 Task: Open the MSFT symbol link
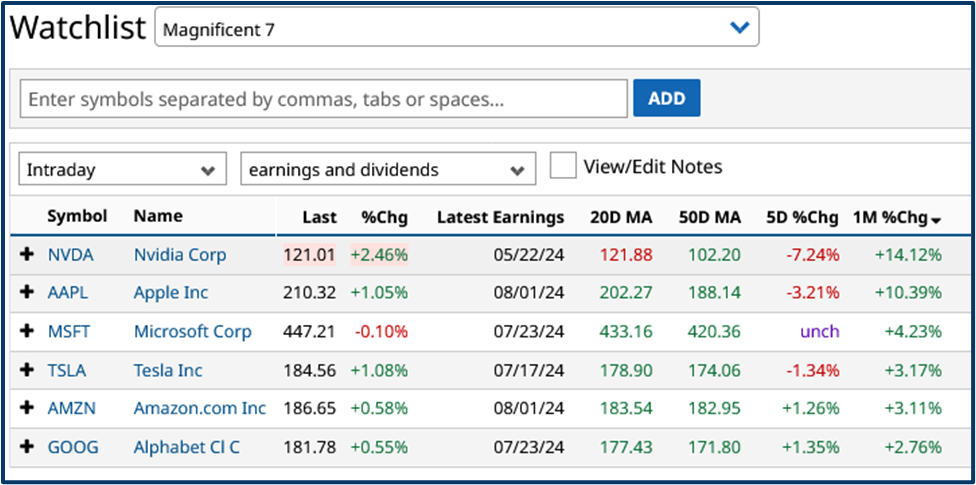(x=68, y=331)
